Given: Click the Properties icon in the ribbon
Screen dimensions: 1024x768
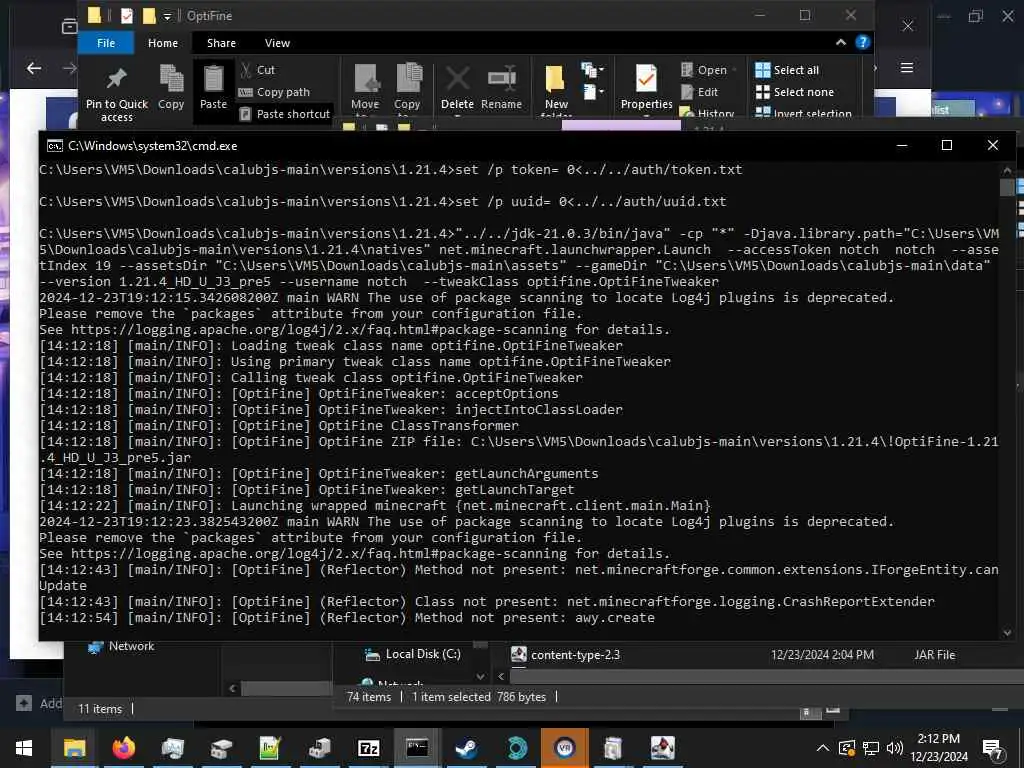Looking at the screenshot, I should 647,87.
